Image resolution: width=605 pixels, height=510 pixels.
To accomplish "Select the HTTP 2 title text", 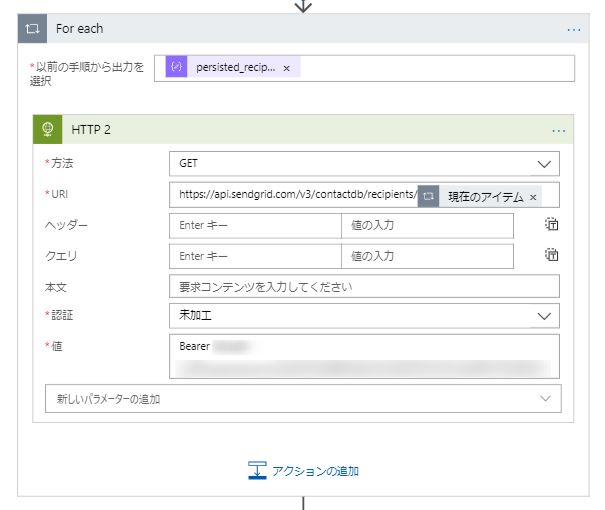I will 91,130.
